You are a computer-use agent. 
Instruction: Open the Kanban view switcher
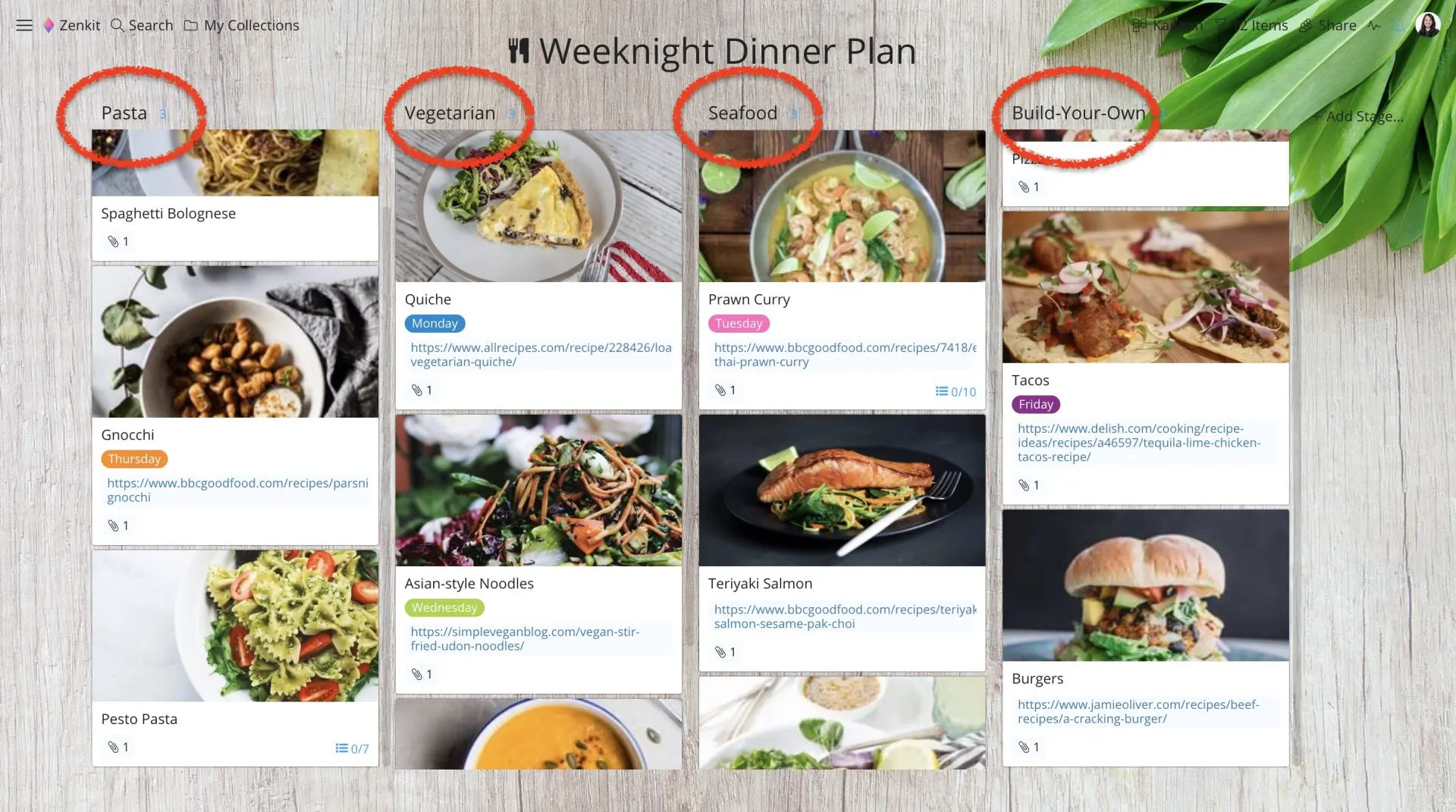1167,25
